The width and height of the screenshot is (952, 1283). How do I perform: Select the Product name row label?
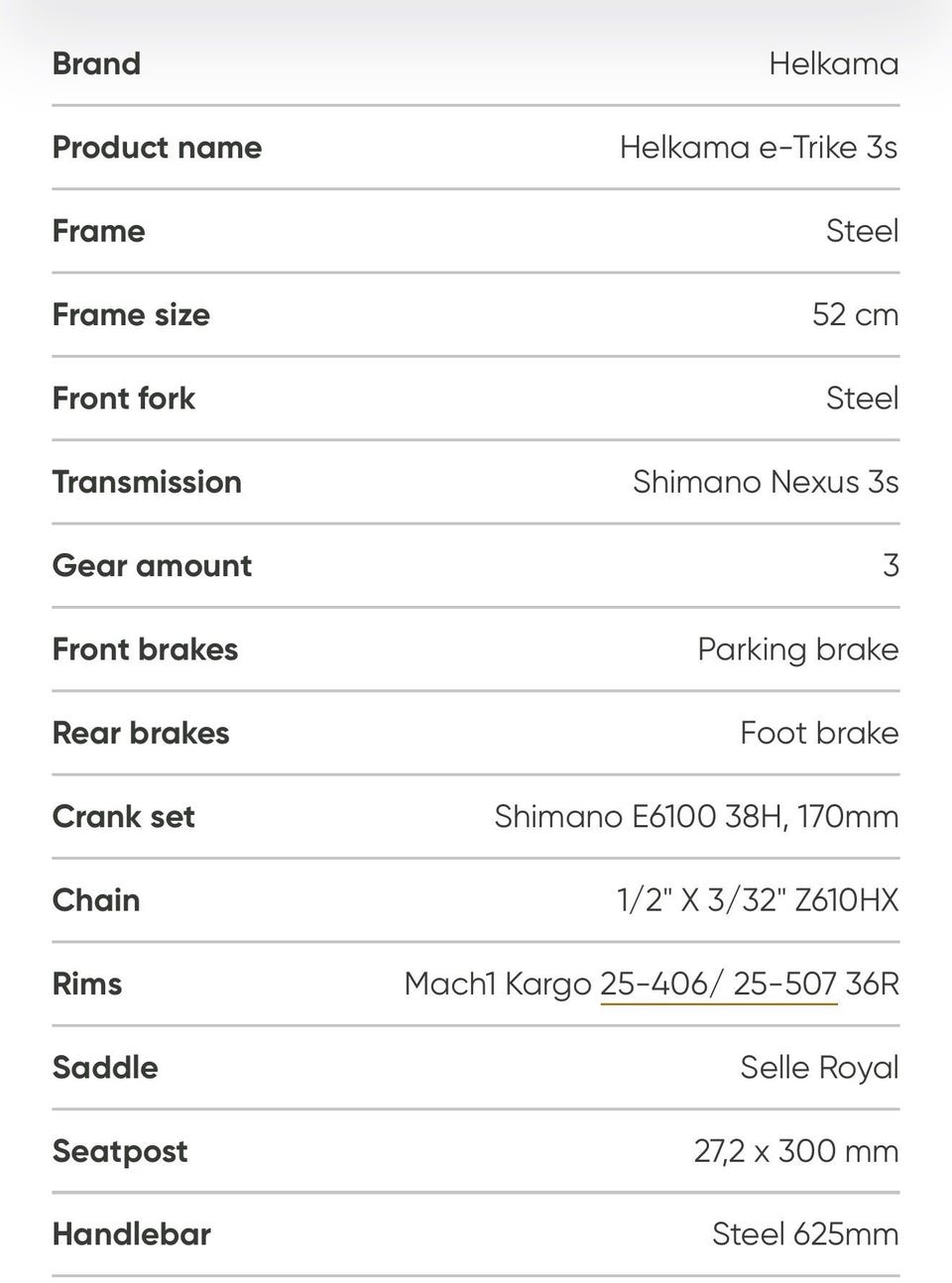pos(157,147)
